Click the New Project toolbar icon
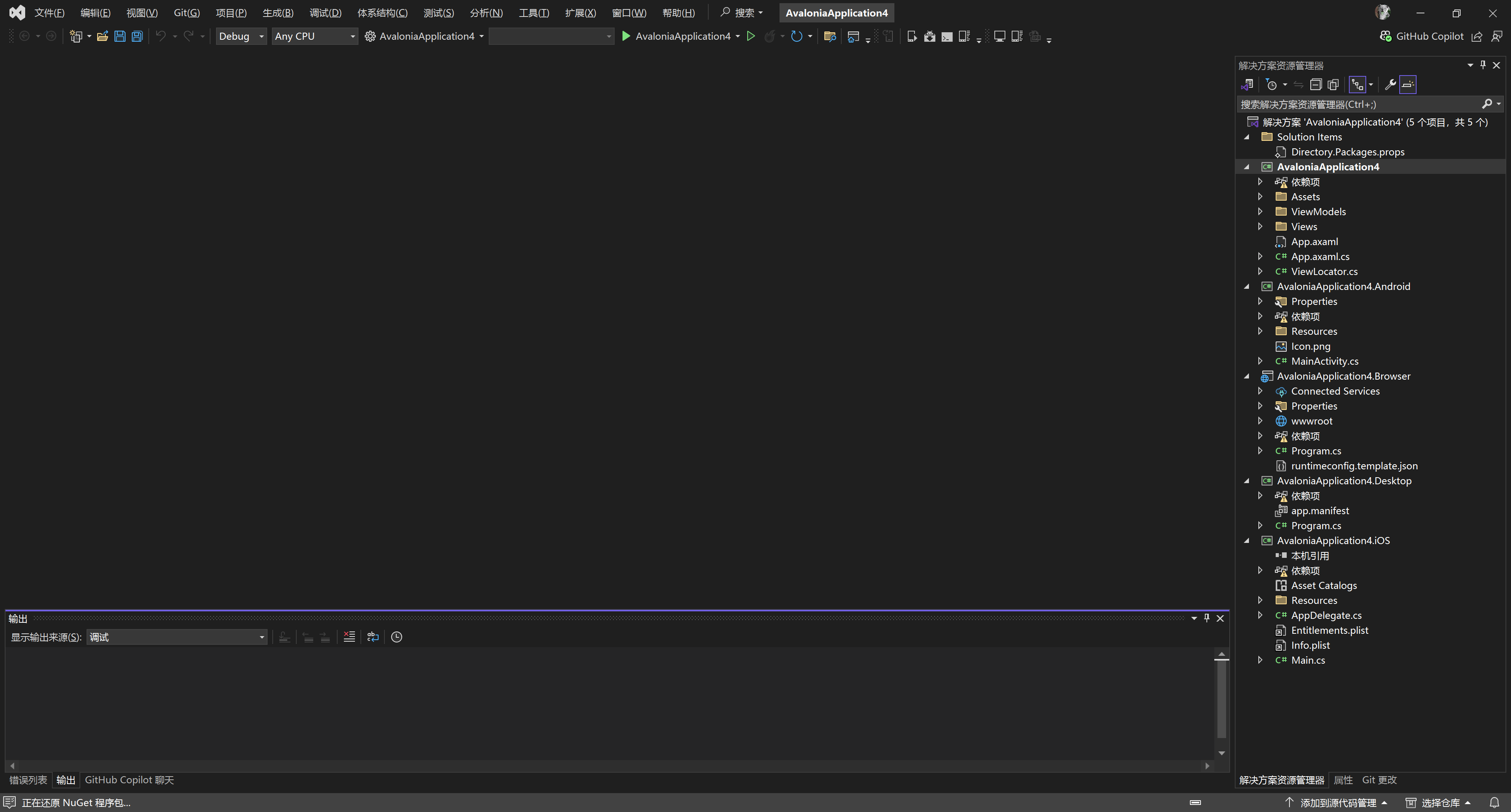 click(x=75, y=36)
